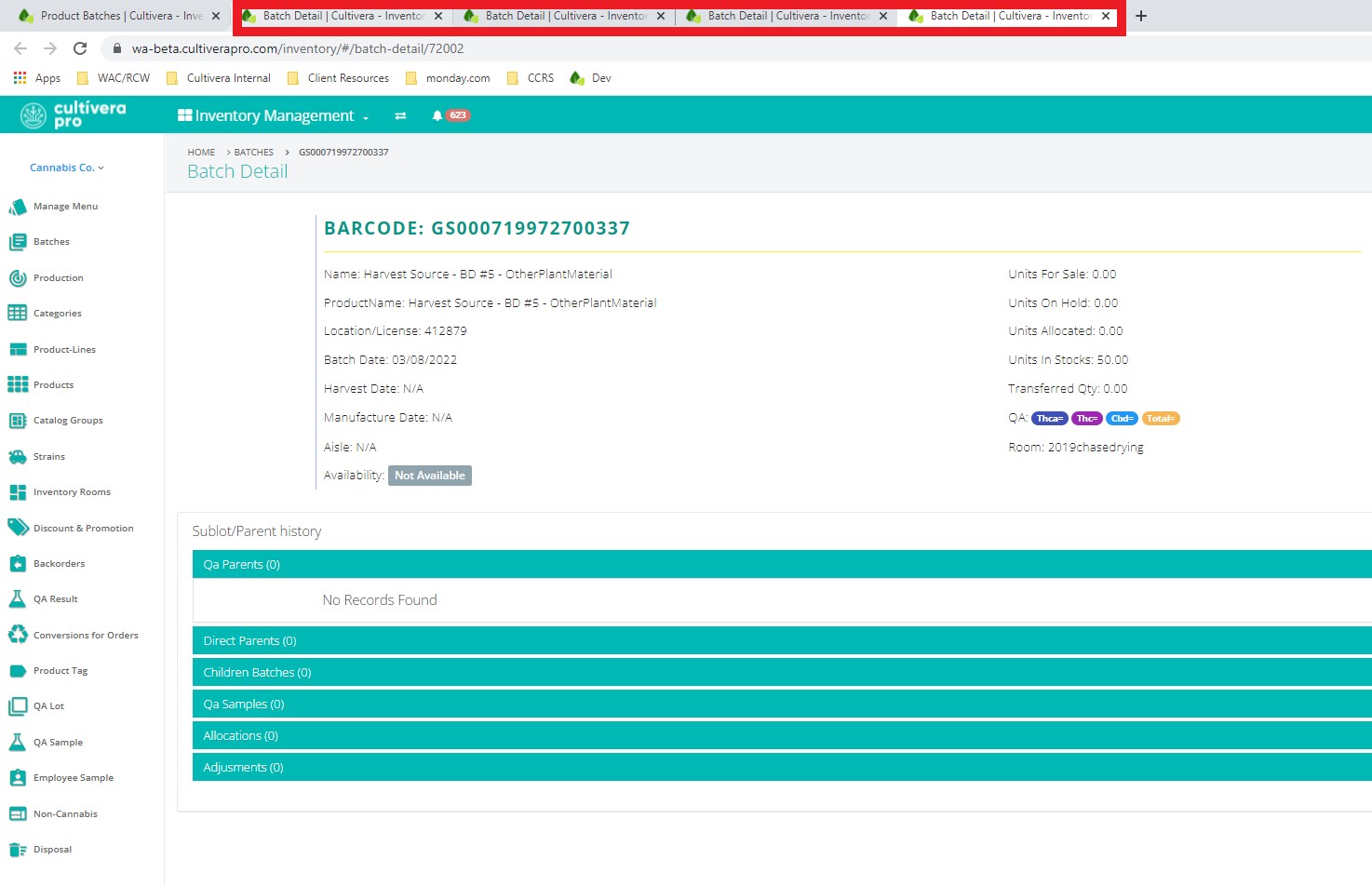
Task: Open Cannabis Co. company dropdown
Action: click(67, 168)
